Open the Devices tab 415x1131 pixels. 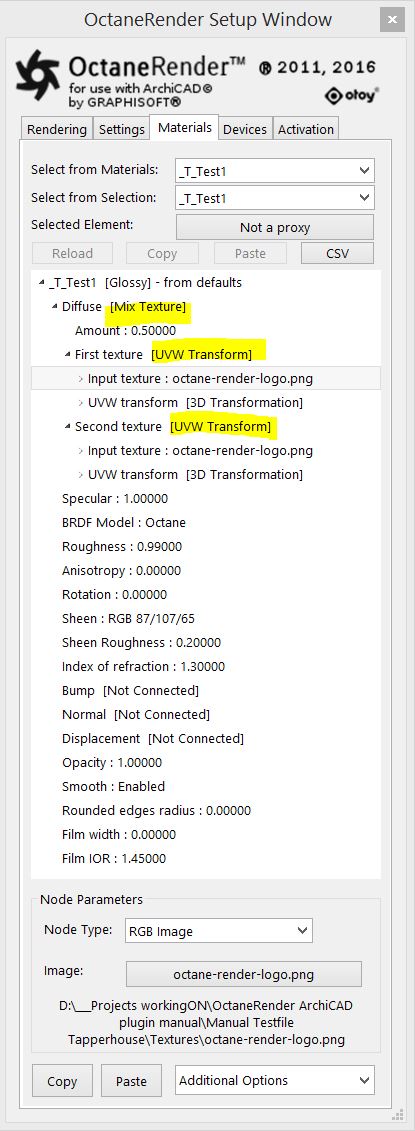coord(245,129)
